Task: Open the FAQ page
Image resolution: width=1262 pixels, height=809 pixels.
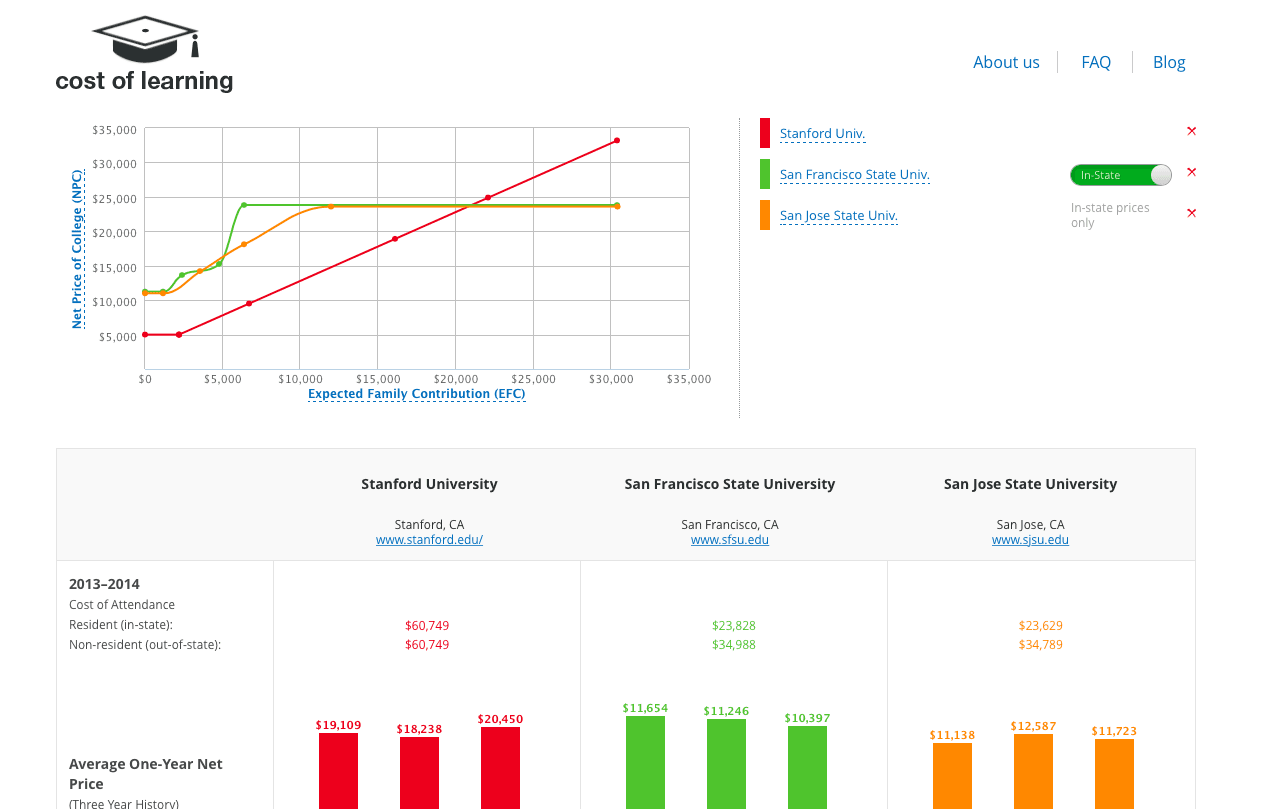Action: click(1096, 62)
